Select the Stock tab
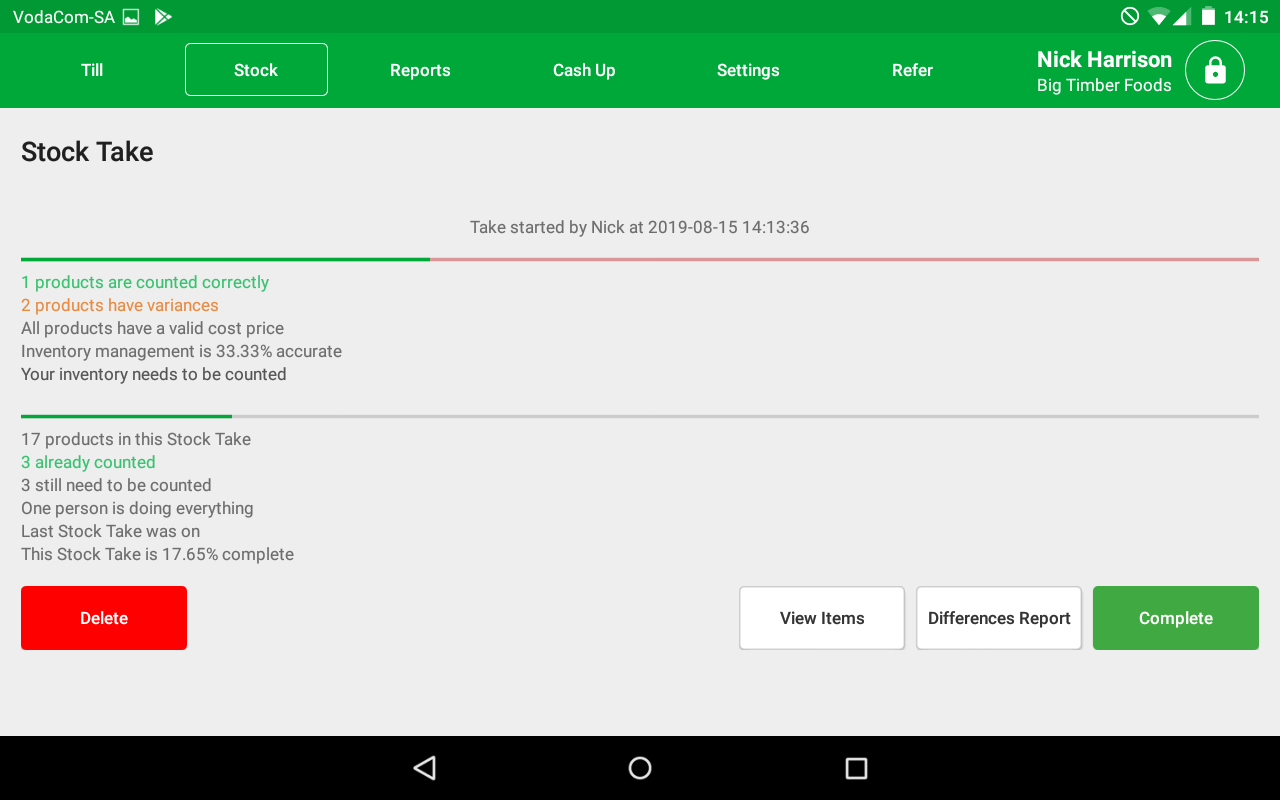Viewport: 1280px width, 800px height. coord(256,70)
